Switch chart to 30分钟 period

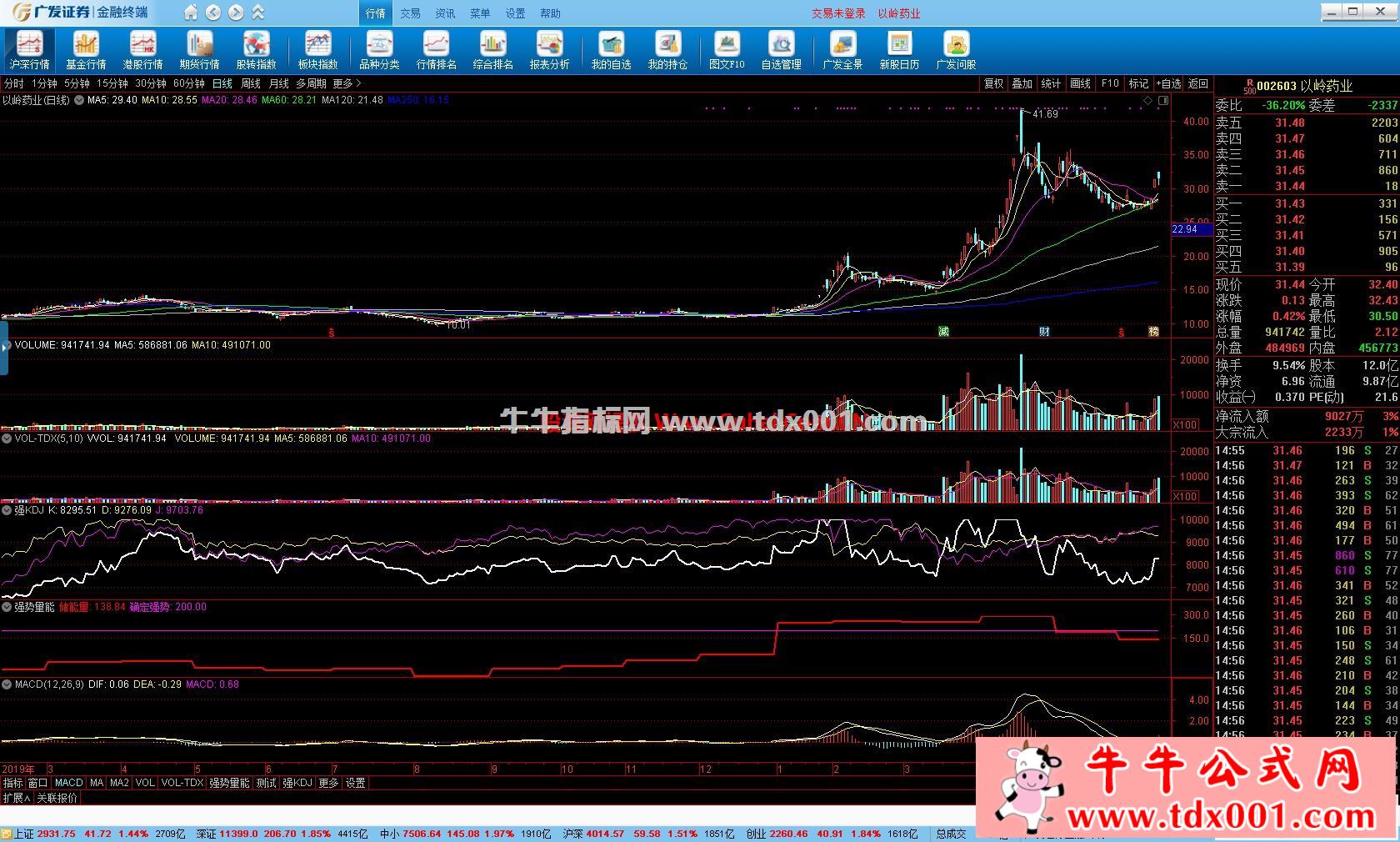(x=151, y=83)
